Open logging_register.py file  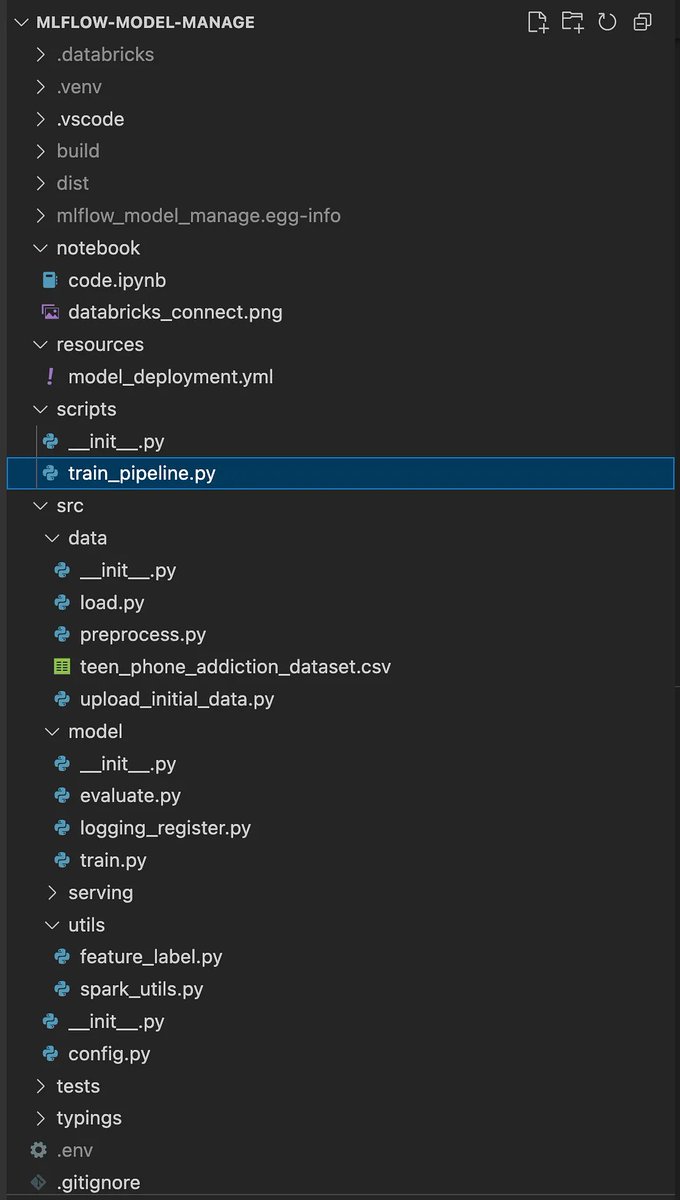point(165,828)
